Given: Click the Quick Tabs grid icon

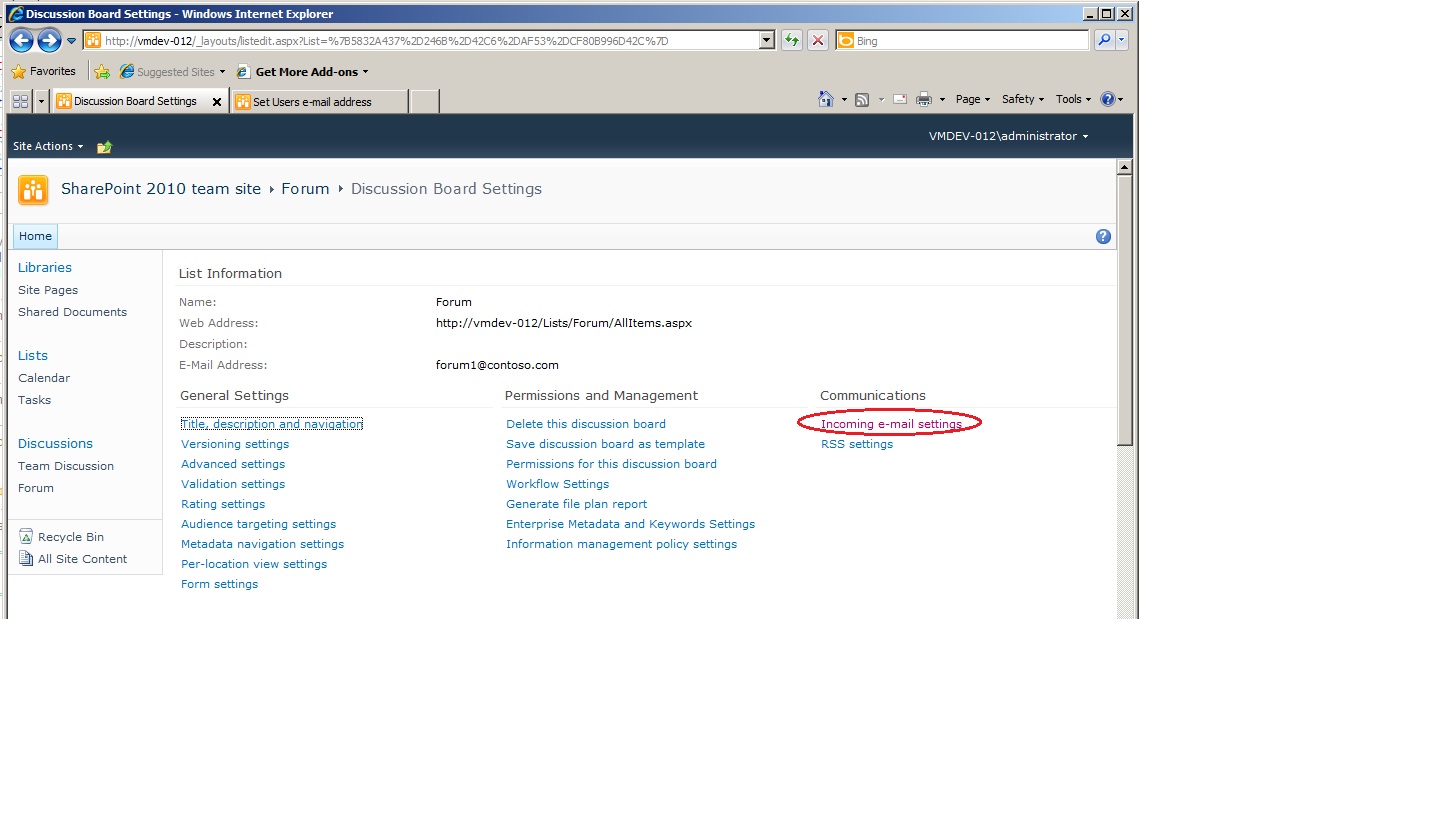Looking at the screenshot, I should [20, 101].
